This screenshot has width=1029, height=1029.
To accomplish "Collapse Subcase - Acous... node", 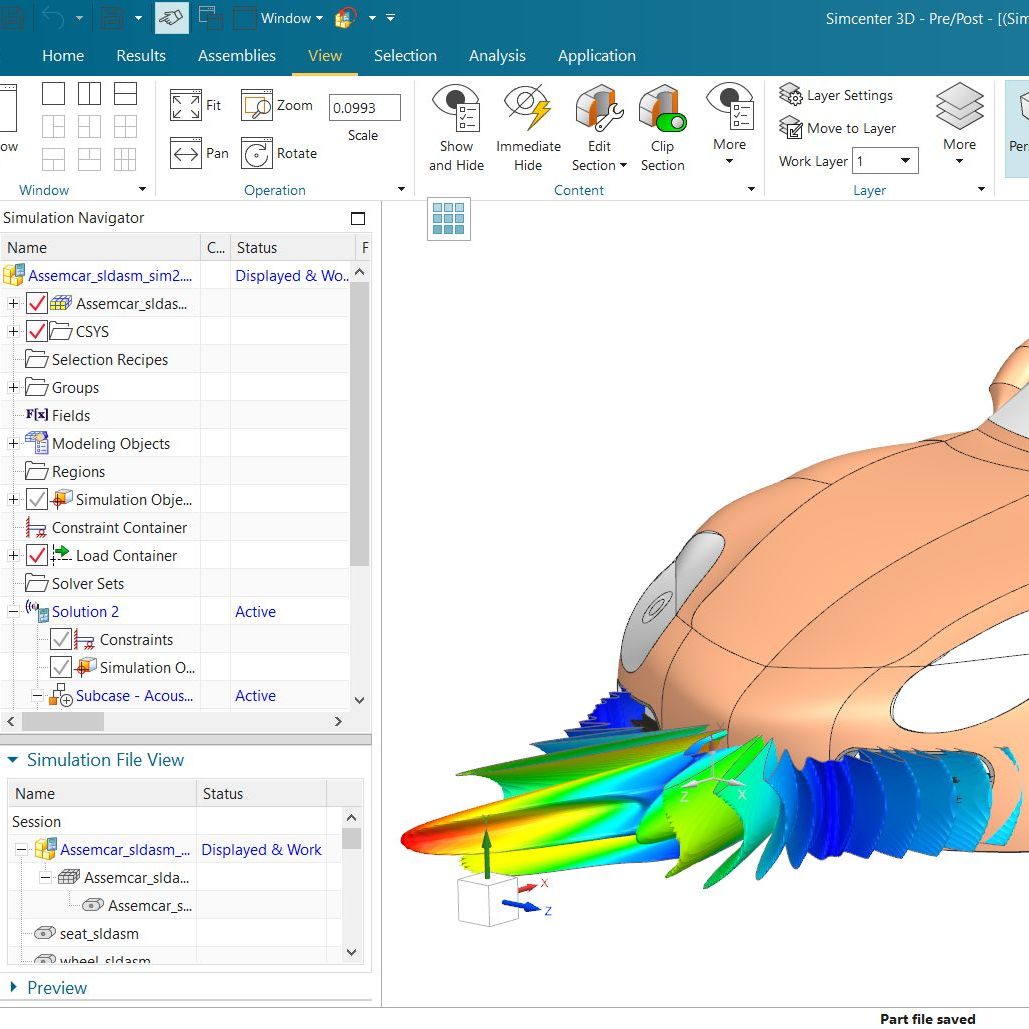I will 37,696.
